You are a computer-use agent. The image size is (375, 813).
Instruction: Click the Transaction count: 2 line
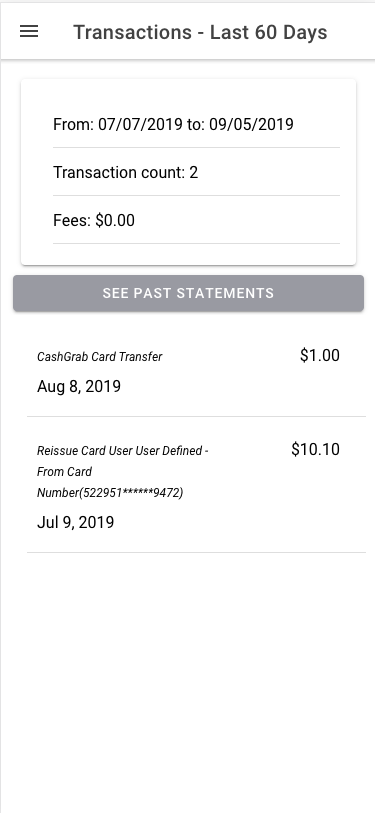tap(126, 172)
